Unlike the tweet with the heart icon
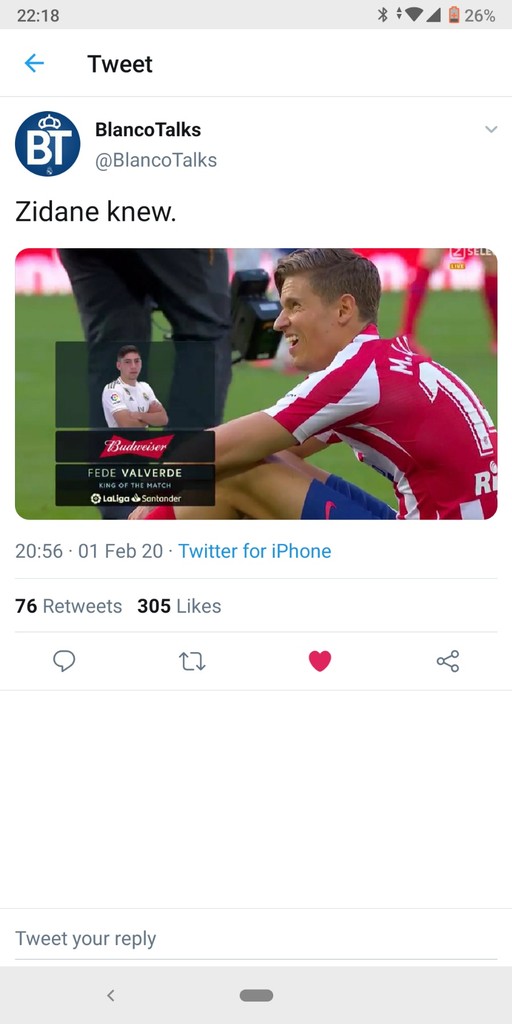Image resolution: width=512 pixels, height=1024 pixels. pos(320,661)
